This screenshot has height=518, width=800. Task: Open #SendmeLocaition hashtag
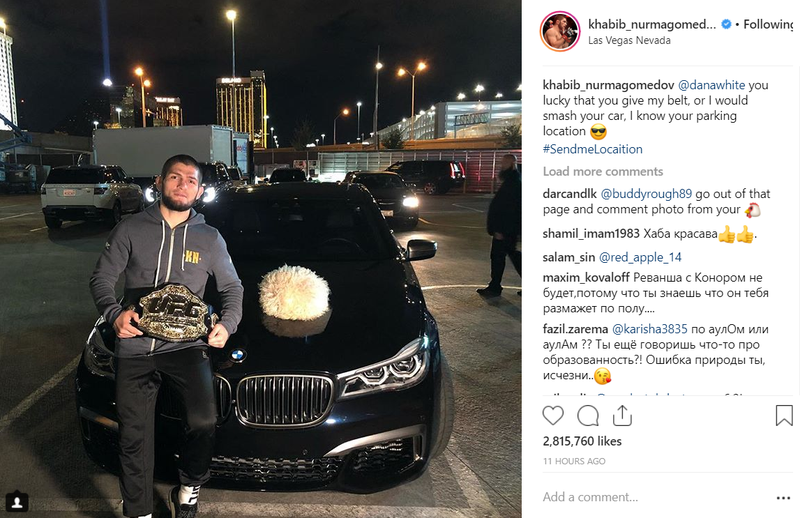click(592, 150)
